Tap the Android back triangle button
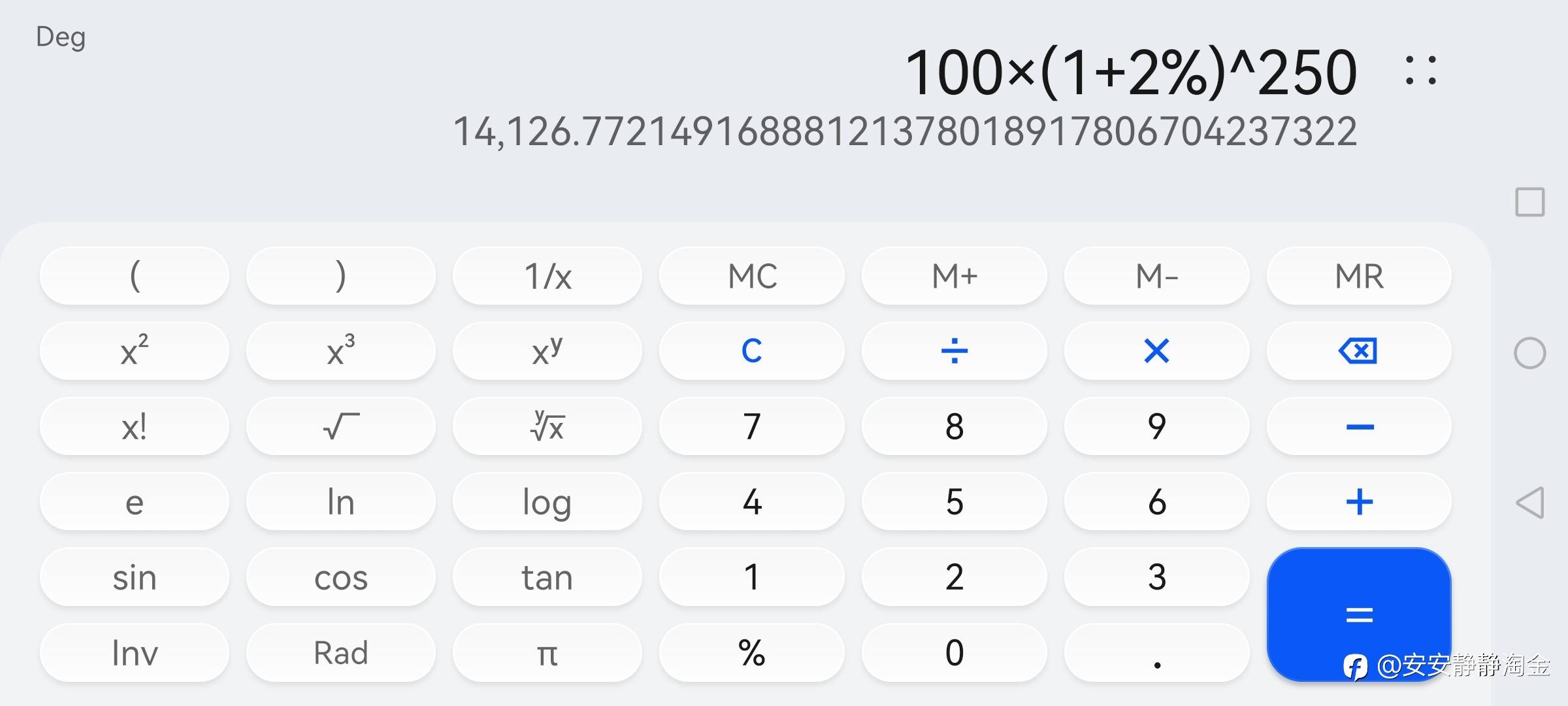 pos(1529,503)
